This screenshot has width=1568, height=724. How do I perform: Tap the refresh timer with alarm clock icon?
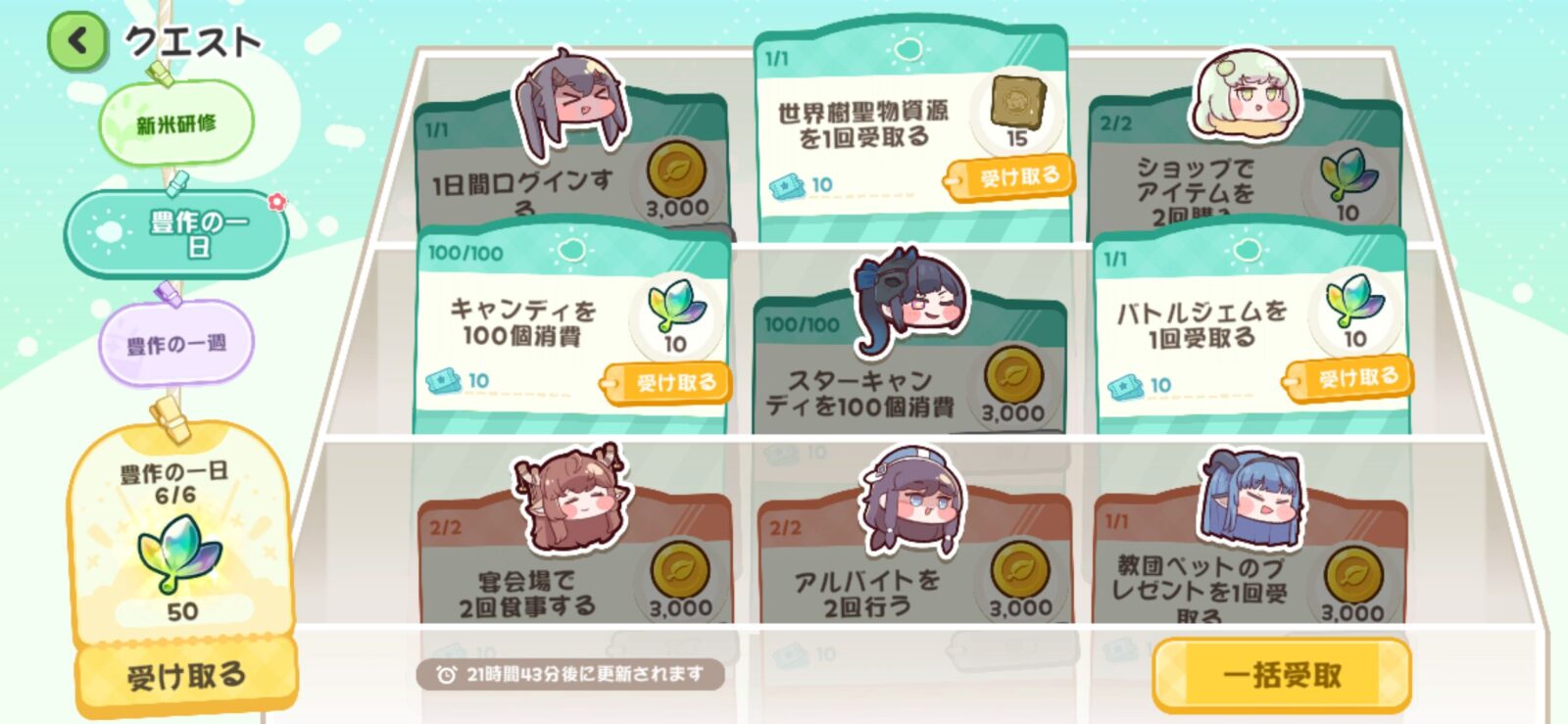570,674
